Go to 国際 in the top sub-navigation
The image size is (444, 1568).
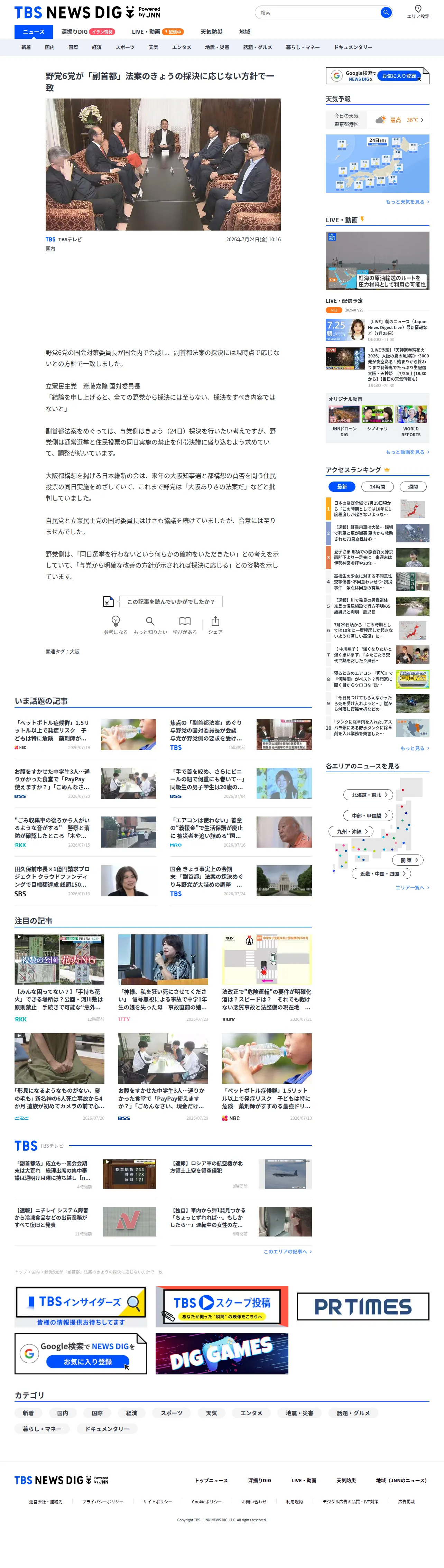coord(73,47)
